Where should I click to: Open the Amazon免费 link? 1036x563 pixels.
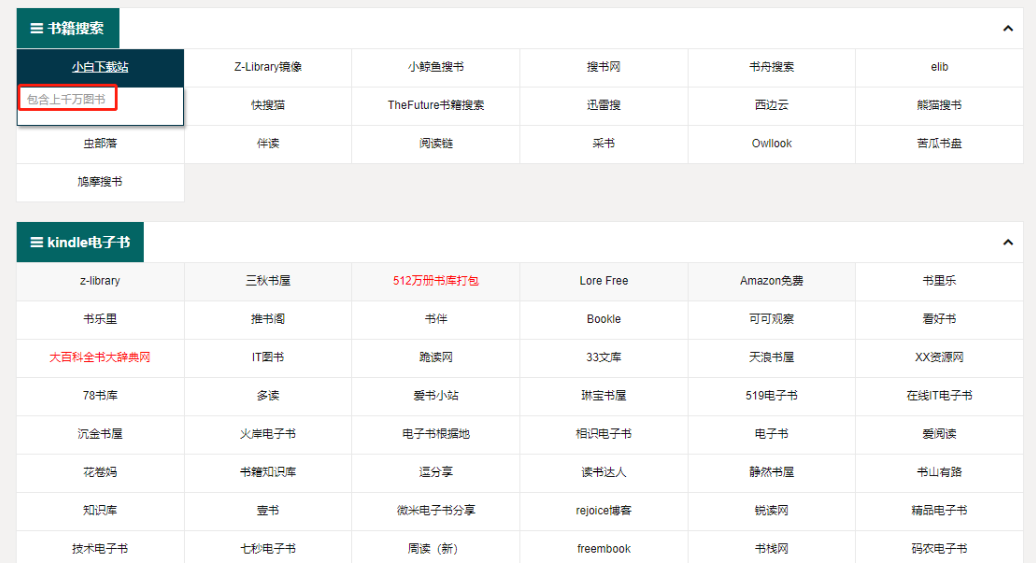click(x=772, y=281)
